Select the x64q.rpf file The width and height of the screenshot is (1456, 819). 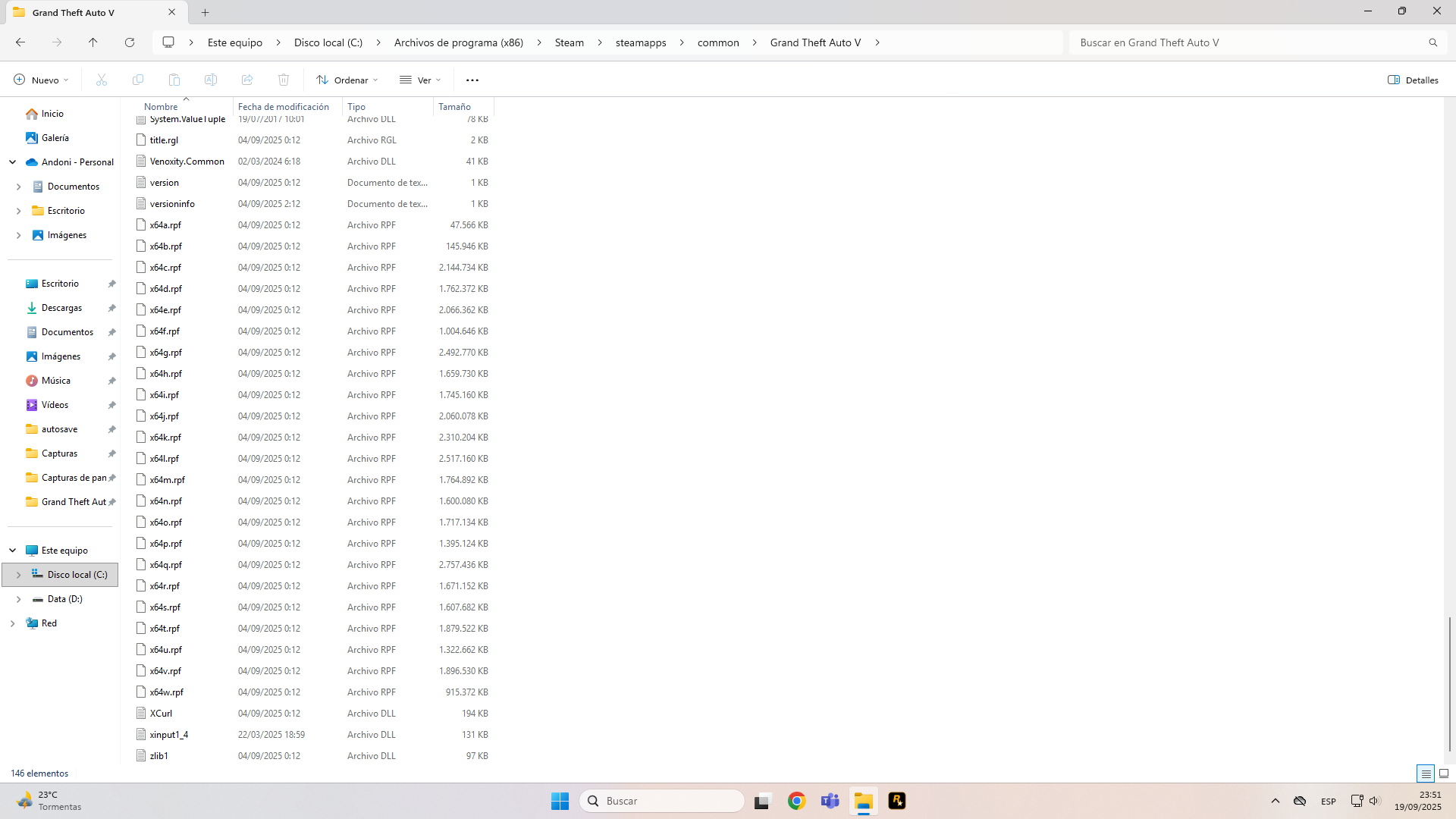(166, 565)
